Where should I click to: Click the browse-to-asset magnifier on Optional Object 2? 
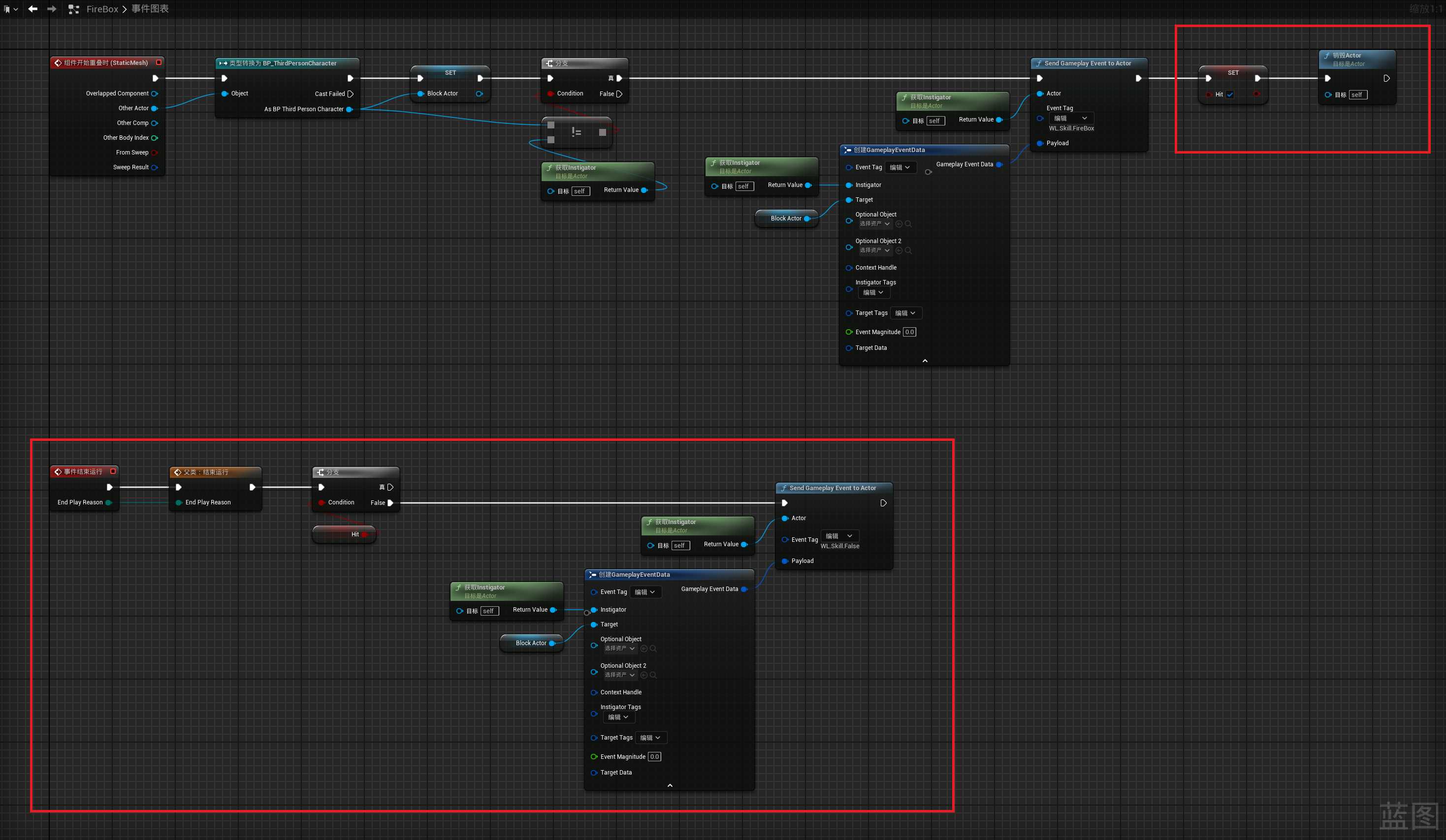click(908, 250)
